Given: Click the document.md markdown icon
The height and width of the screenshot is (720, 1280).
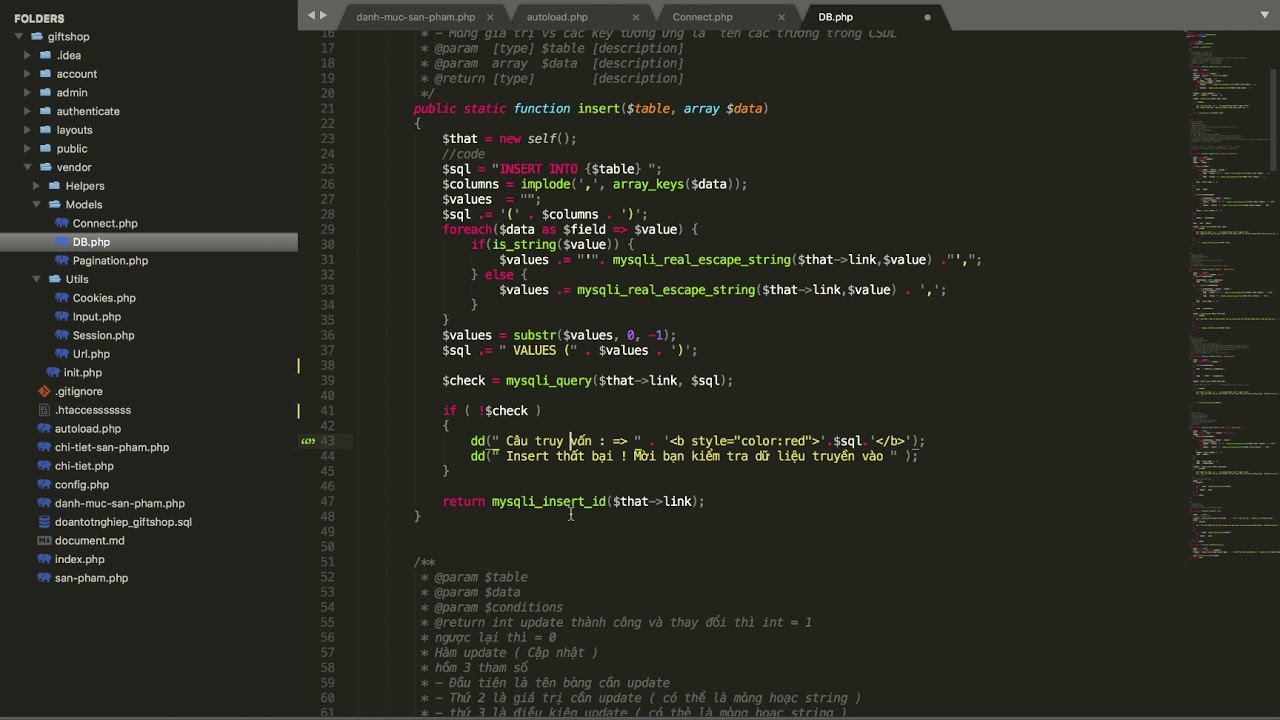Looking at the screenshot, I should (x=44, y=541).
